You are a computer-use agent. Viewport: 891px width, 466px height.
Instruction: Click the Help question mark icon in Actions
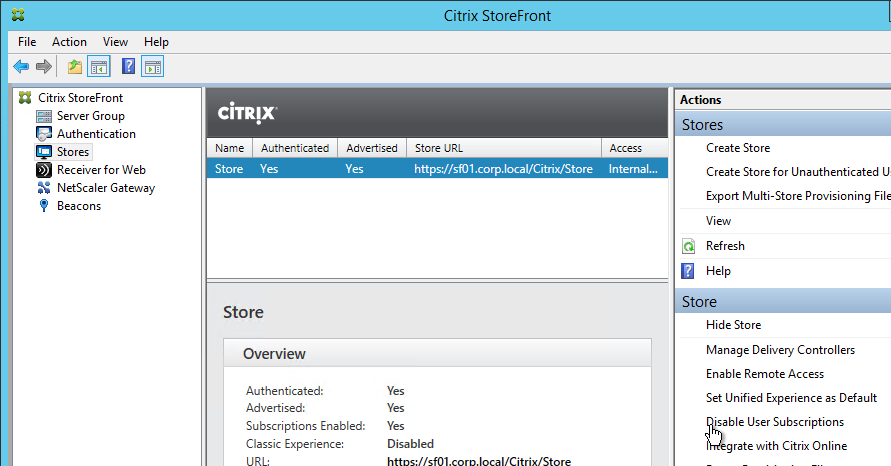click(x=688, y=271)
